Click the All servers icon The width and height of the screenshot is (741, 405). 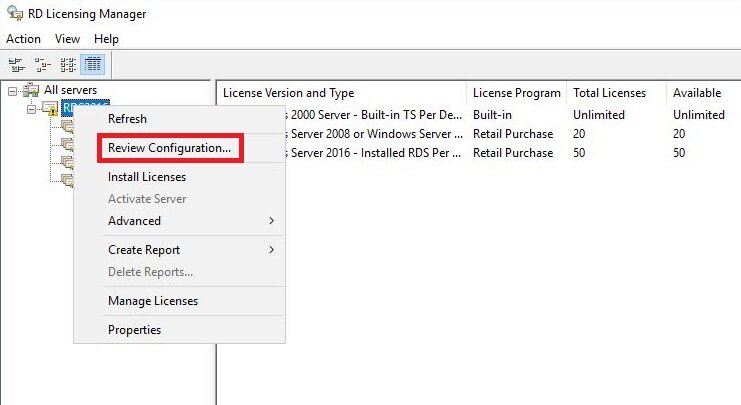click(x=31, y=89)
